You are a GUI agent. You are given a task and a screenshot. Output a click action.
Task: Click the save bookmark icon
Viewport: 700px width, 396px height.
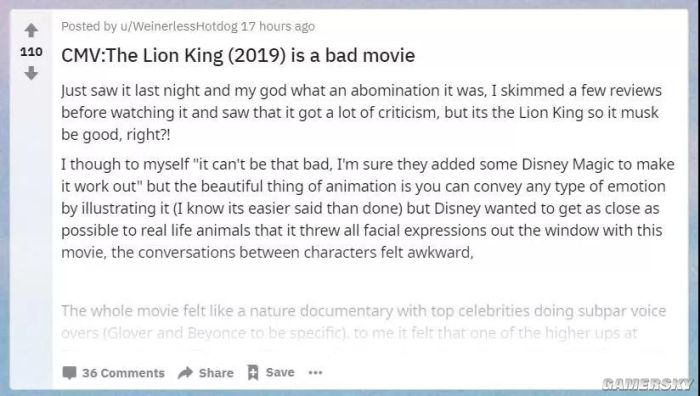253,372
